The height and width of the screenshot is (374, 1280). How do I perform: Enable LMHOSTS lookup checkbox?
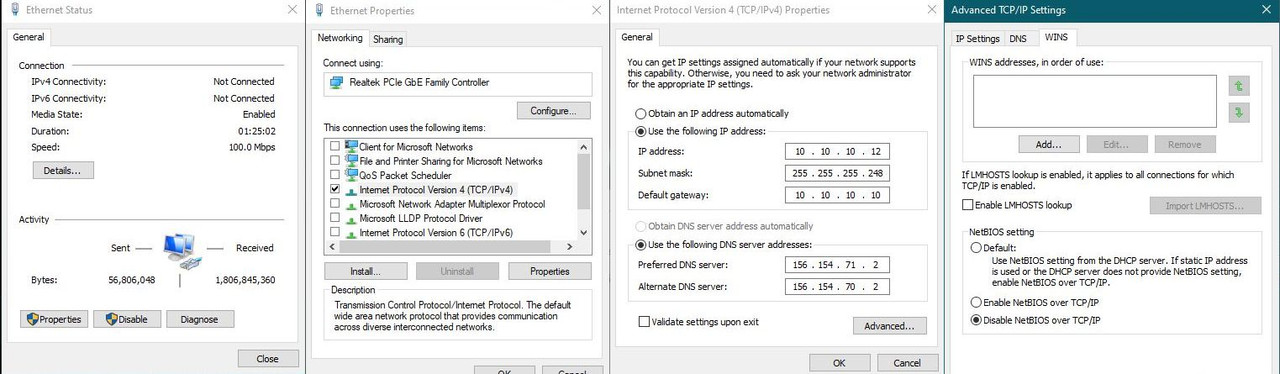(967, 205)
